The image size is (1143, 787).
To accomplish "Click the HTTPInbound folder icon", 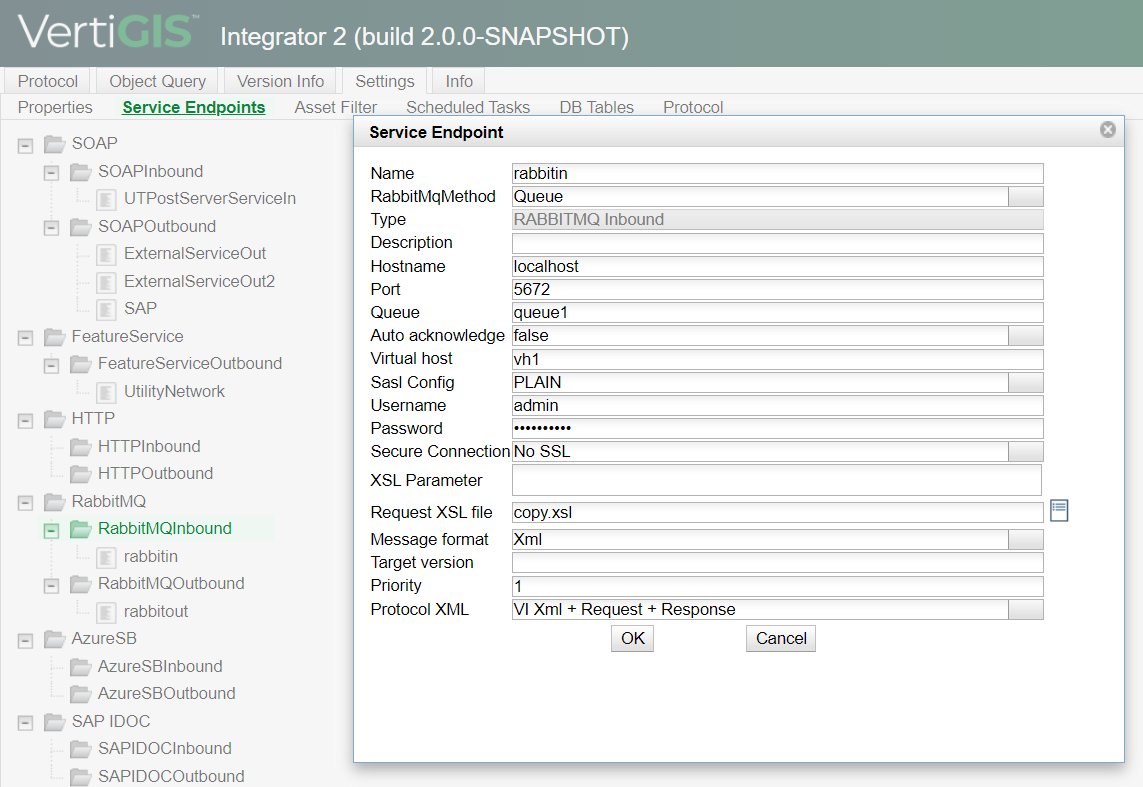I will coord(81,447).
